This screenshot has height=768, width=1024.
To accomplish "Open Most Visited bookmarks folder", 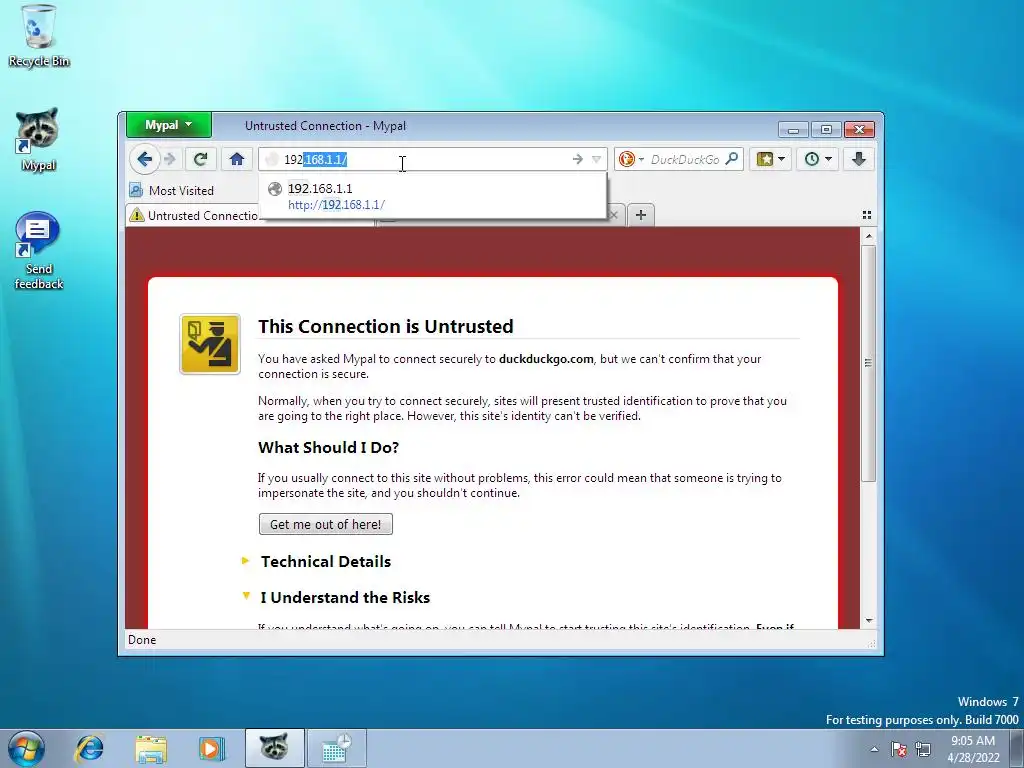I will (x=172, y=191).
